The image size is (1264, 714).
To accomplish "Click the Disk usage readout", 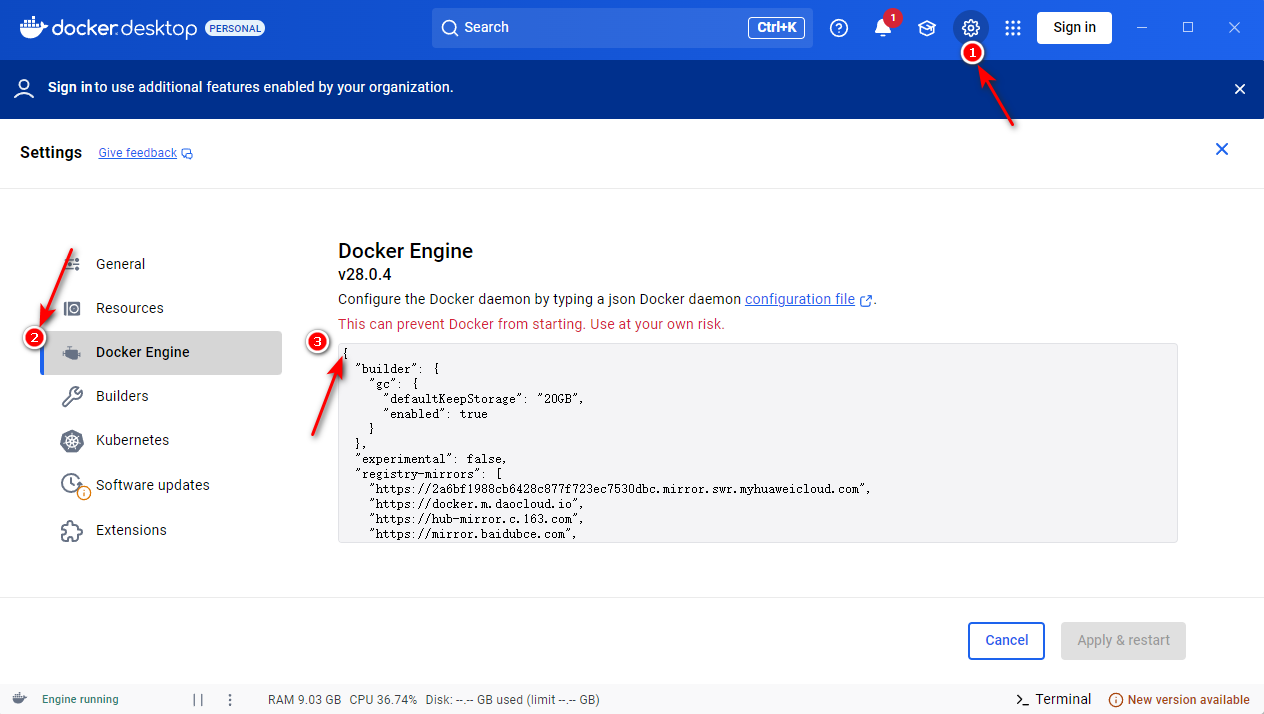I will point(512,700).
